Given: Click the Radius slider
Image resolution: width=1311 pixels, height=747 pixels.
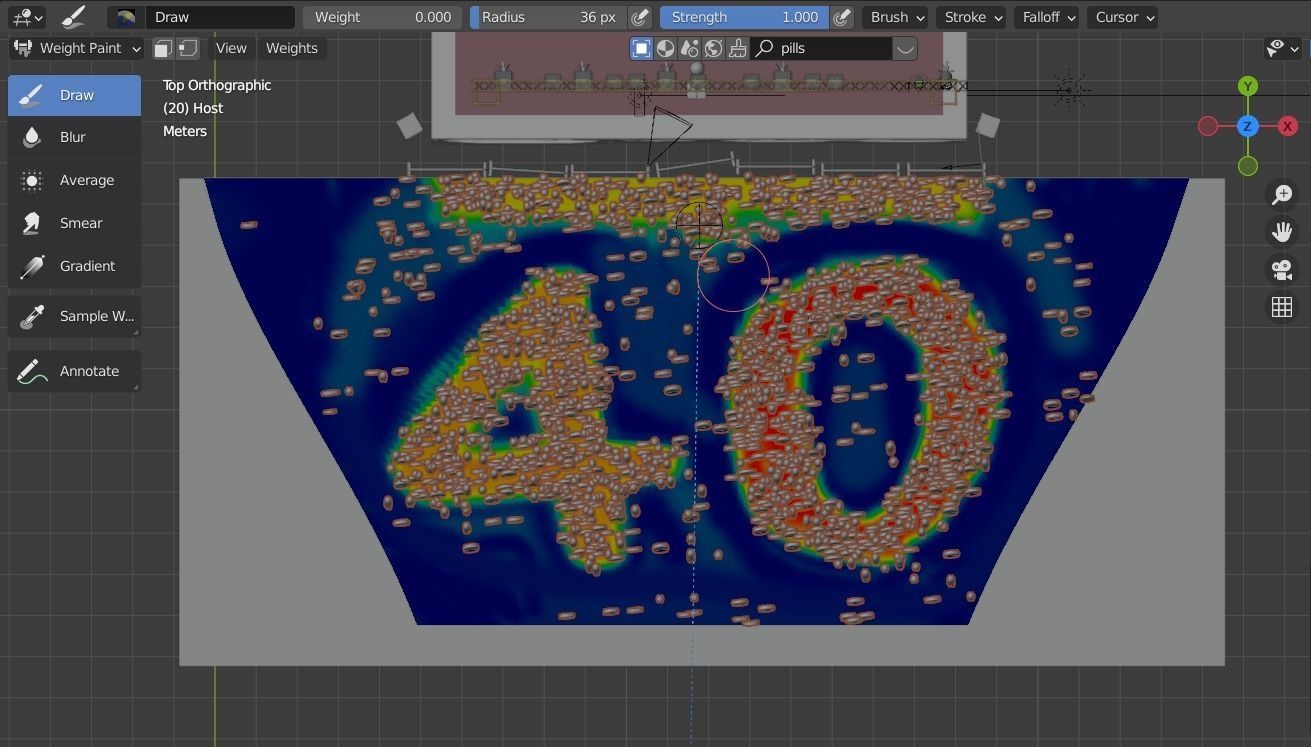Looking at the screenshot, I should click(x=549, y=17).
